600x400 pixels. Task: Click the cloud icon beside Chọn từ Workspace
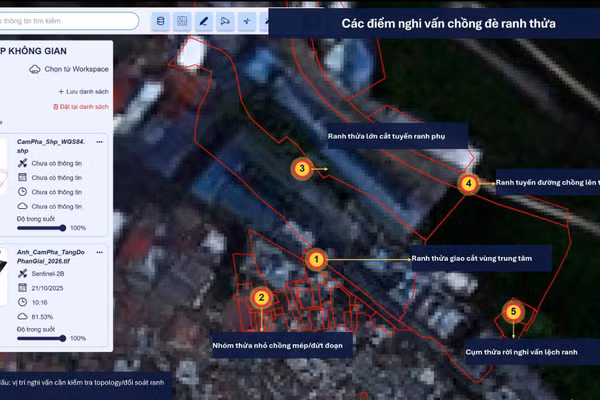click(35, 69)
